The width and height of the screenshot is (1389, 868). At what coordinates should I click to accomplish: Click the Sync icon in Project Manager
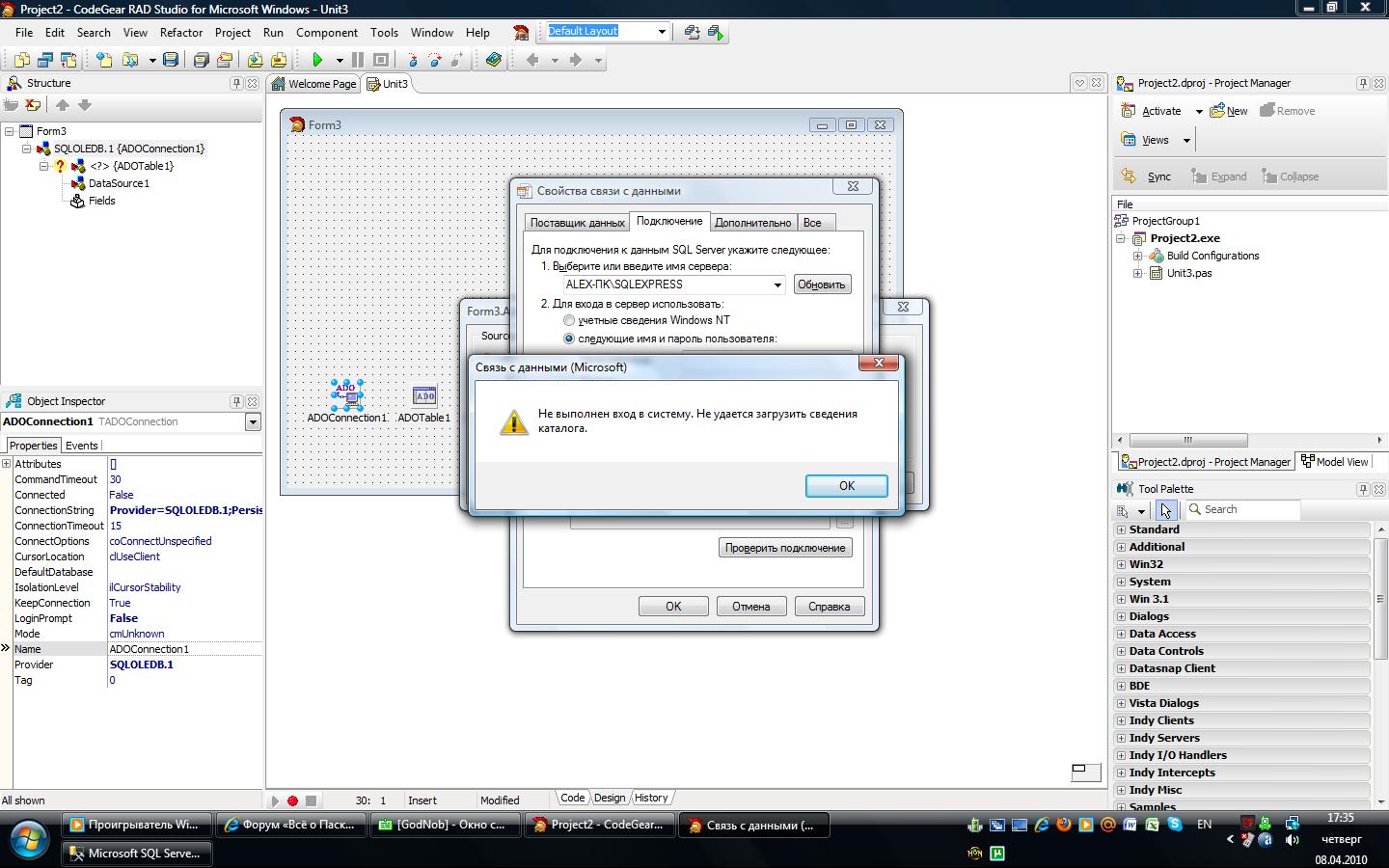[x=1129, y=176]
